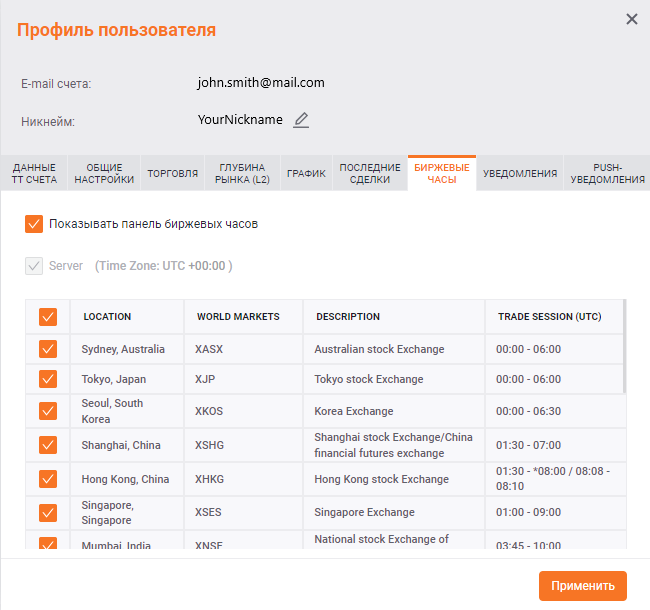Uncheck the Shanghai, China row checkbox
Image resolution: width=650 pixels, height=610 pixels.
[48, 445]
